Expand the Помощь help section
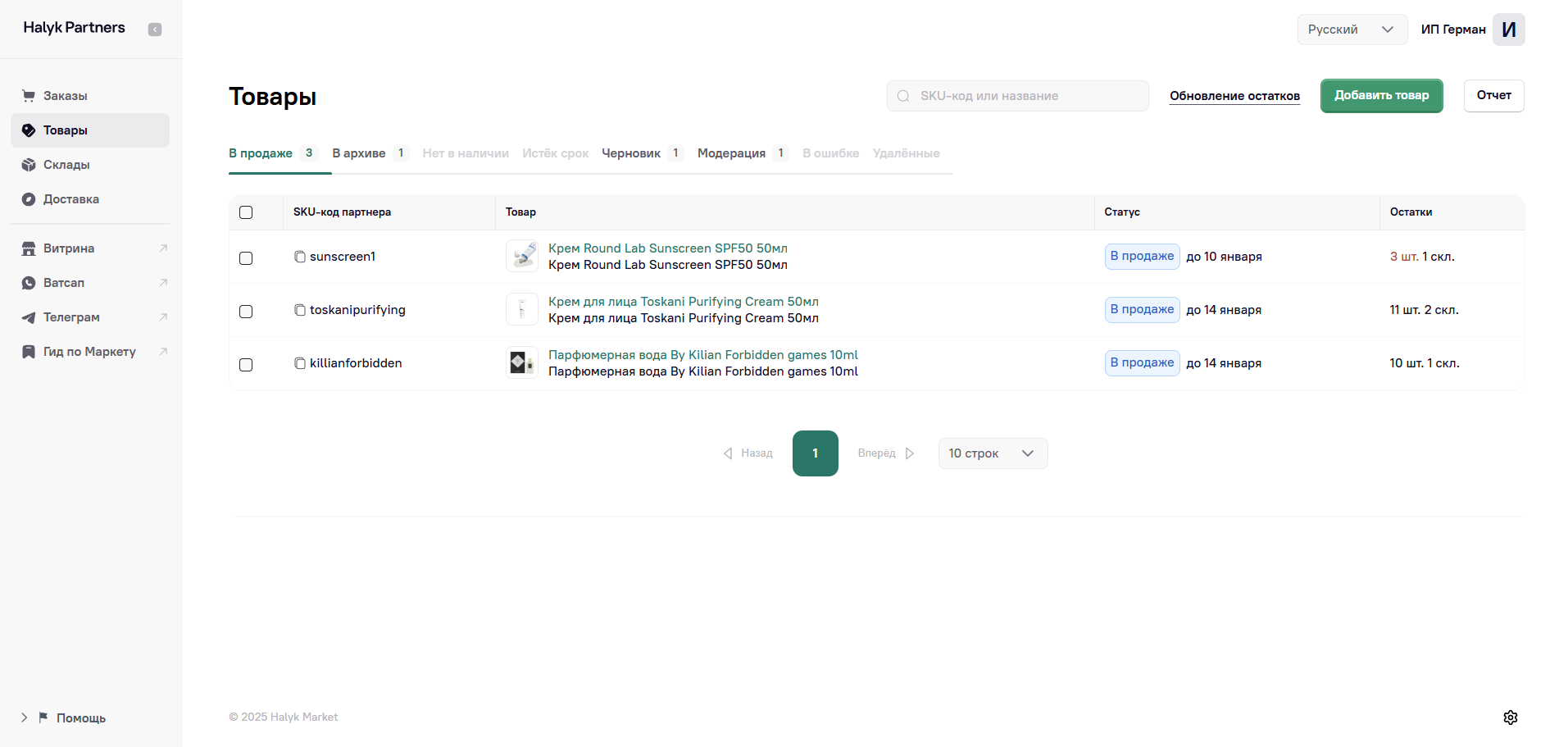The height and width of the screenshot is (747, 1568). 25,717
